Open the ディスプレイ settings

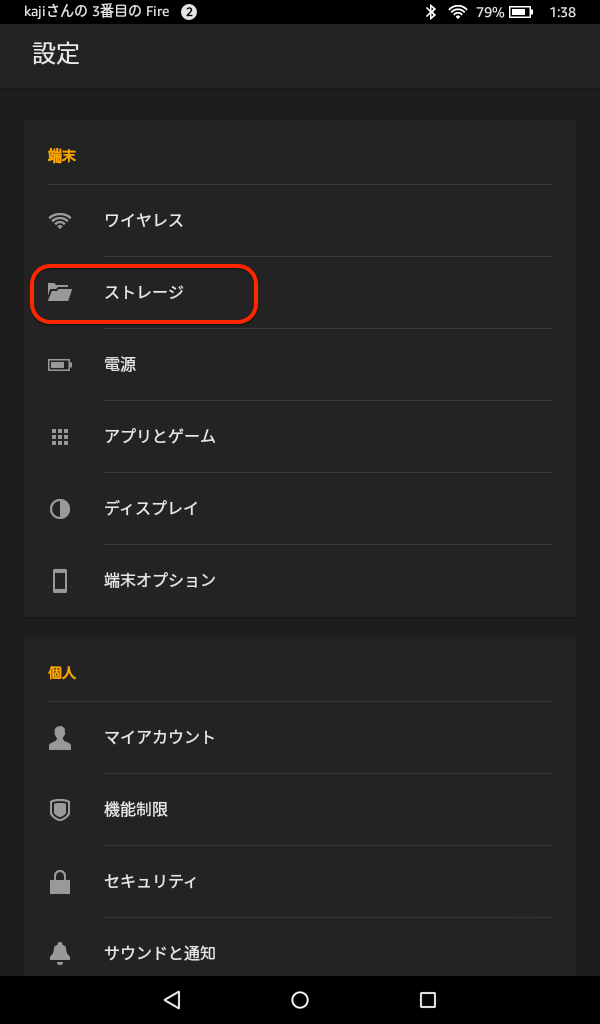(151, 509)
